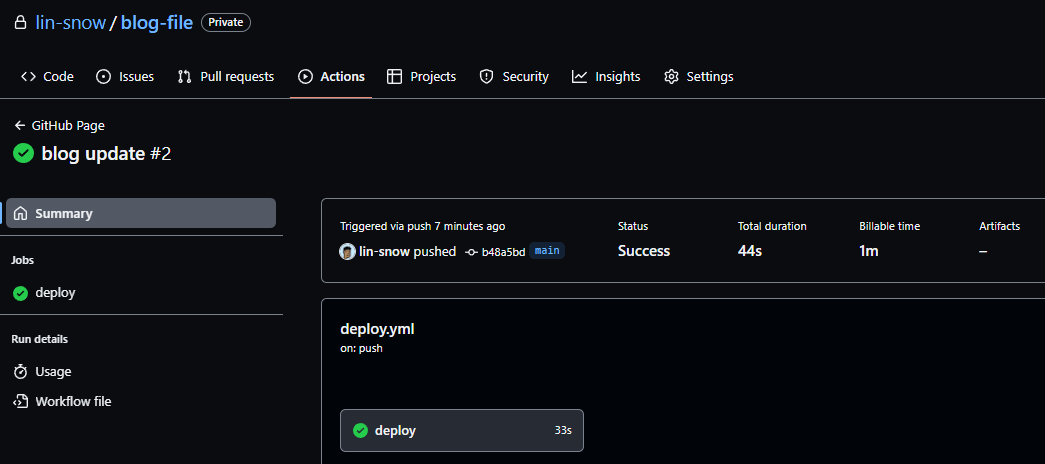Click the deploy.yml workflow heading
This screenshot has height=464, width=1045.
[377, 329]
